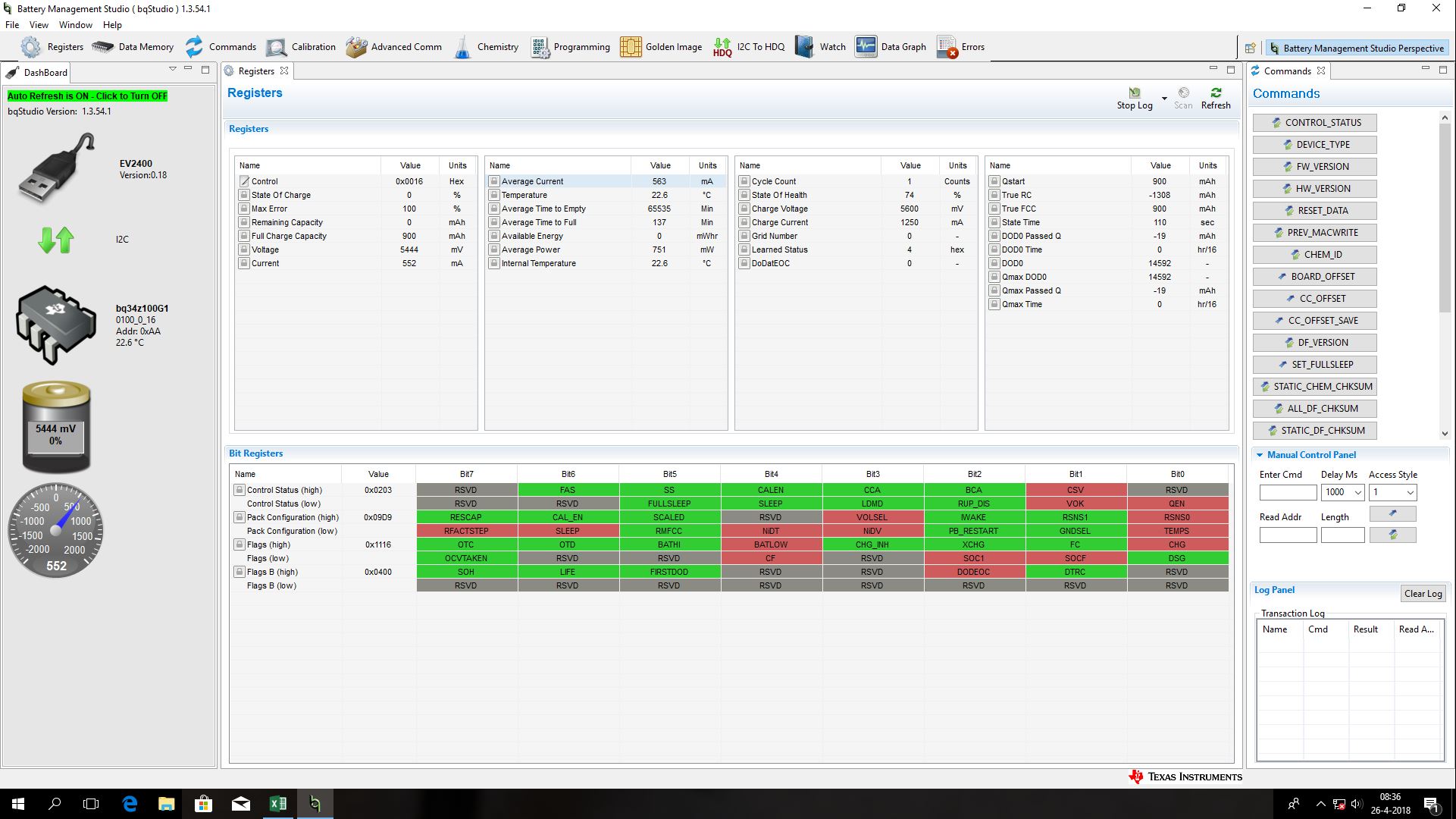This screenshot has width=1456, height=819.
Task: Open the Window menu
Action: [76, 25]
